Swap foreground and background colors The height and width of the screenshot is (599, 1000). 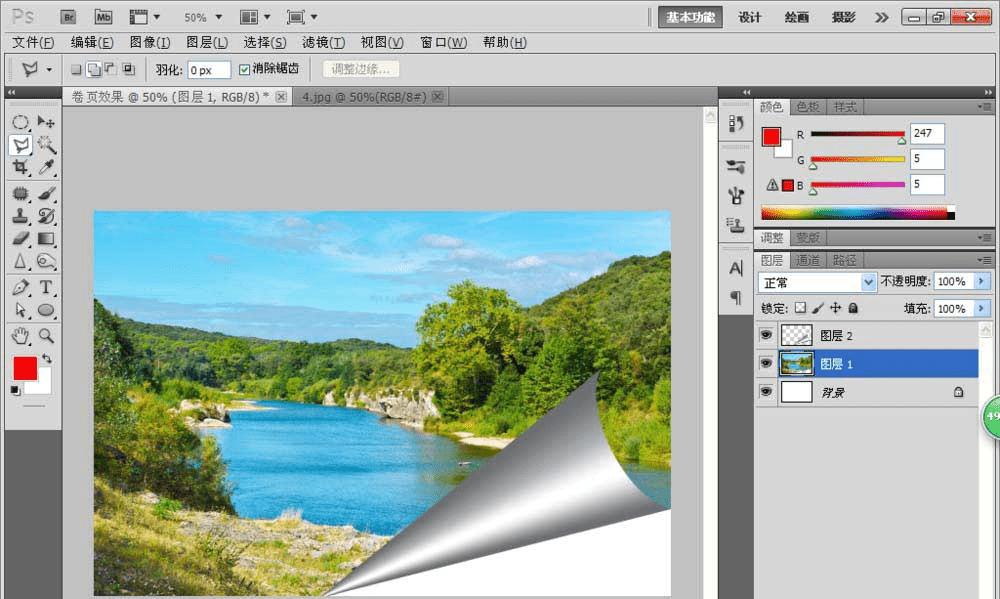[x=47, y=358]
